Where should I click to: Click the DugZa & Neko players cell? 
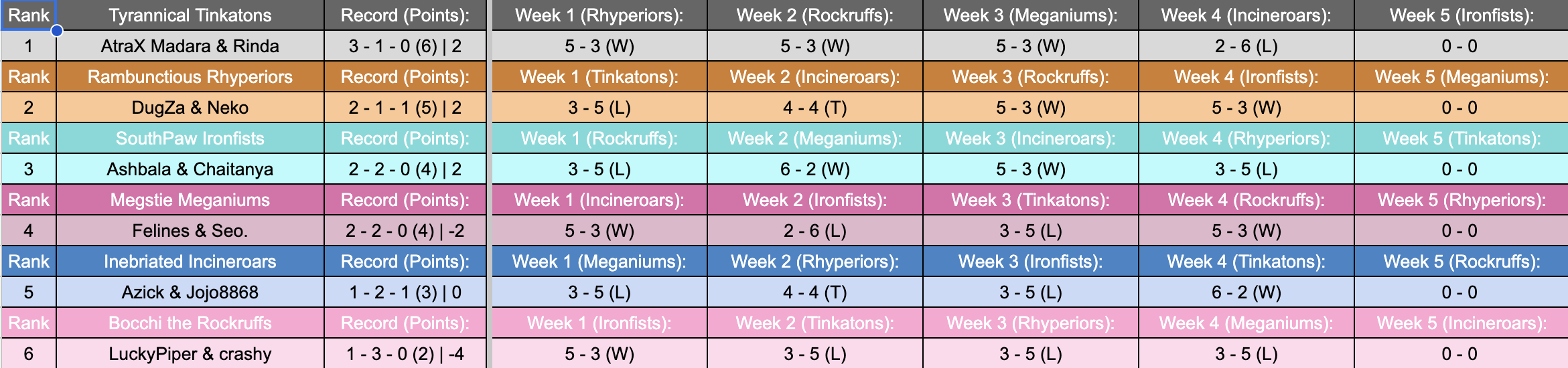[x=190, y=108]
